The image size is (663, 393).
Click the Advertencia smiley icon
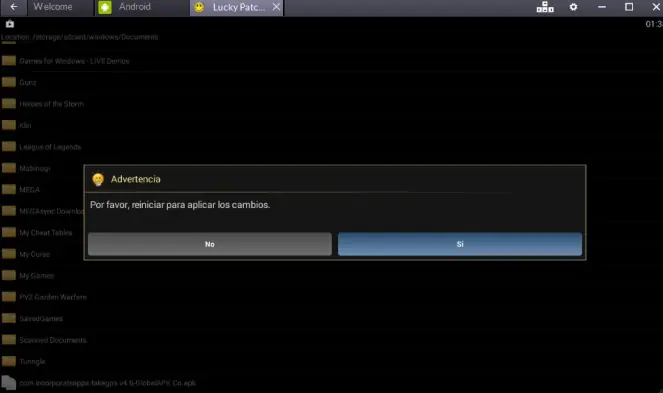(98, 179)
